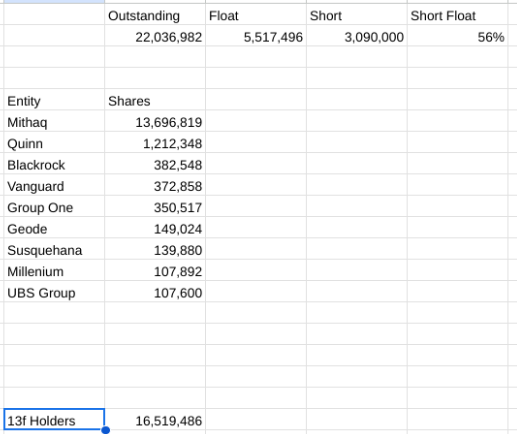Select the Group One entity cell
517x434 pixels.
[54, 207]
